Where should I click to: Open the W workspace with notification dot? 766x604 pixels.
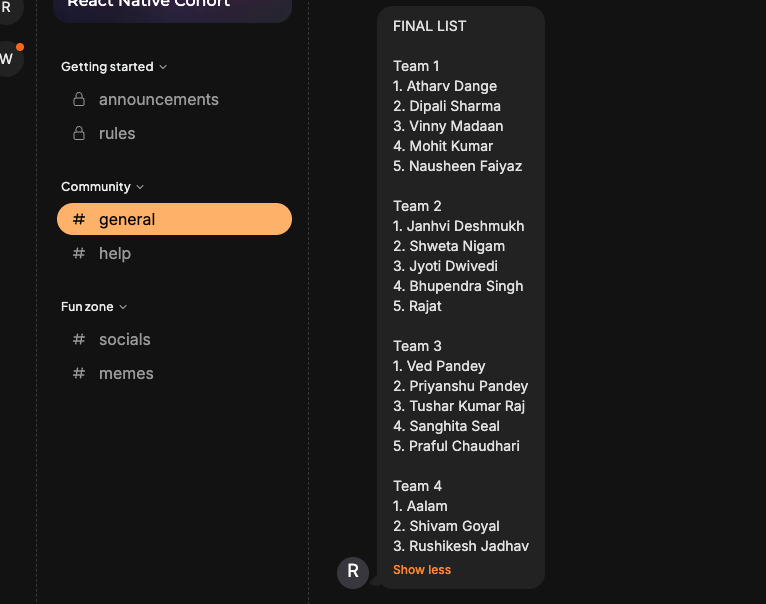click(x=7, y=59)
